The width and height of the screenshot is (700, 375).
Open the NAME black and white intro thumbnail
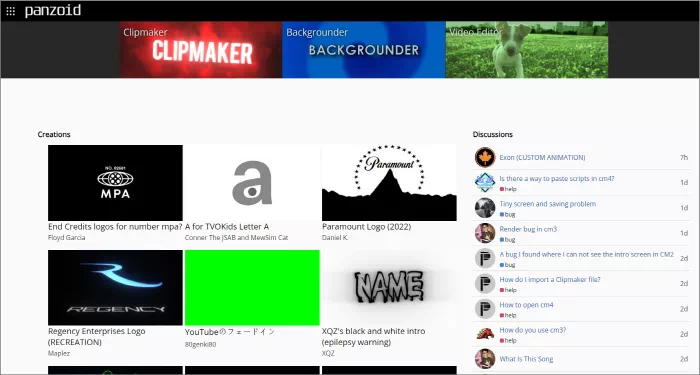[x=389, y=288]
